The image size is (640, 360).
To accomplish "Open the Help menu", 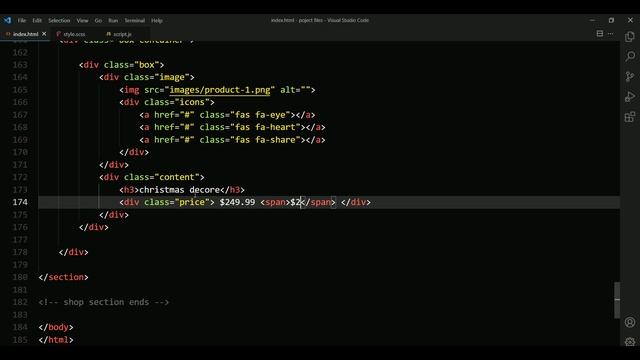I will (x=157, y=20).
